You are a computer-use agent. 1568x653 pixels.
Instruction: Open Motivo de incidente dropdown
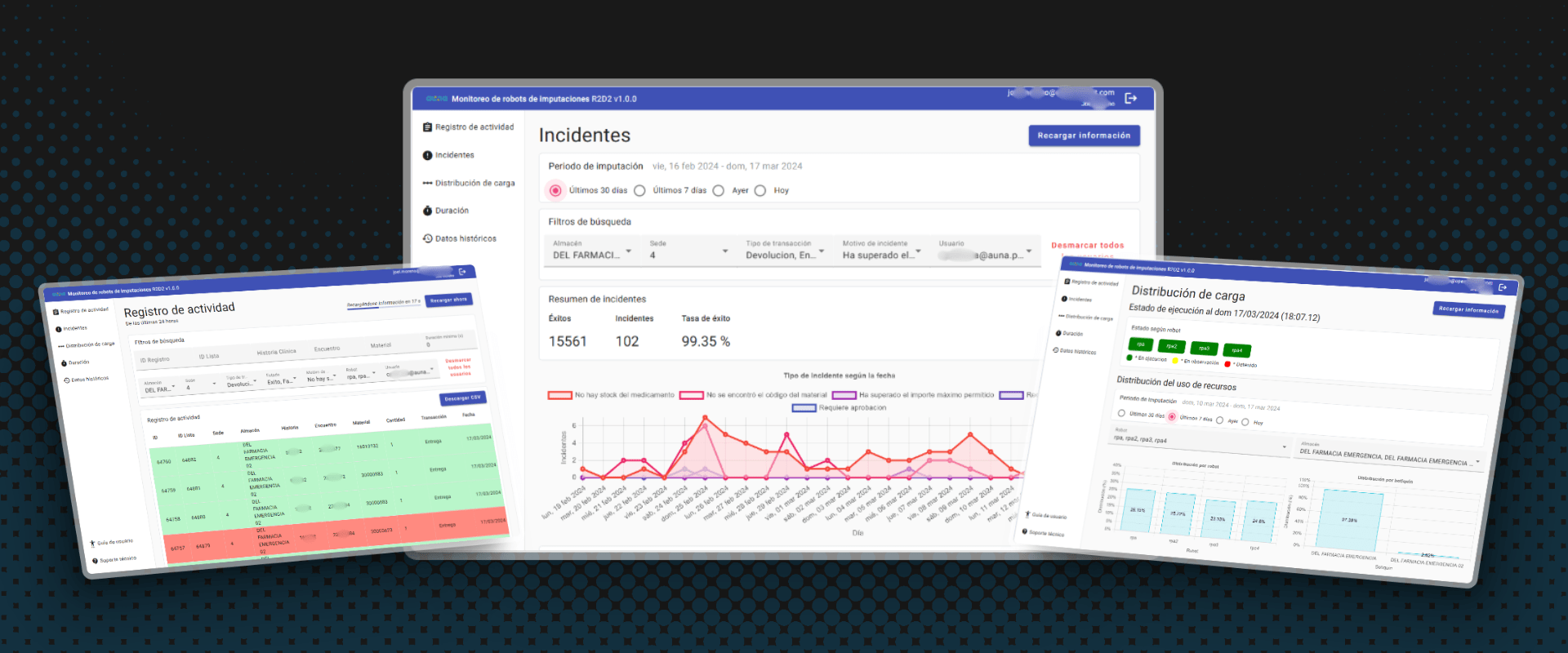tap(881, 251)
